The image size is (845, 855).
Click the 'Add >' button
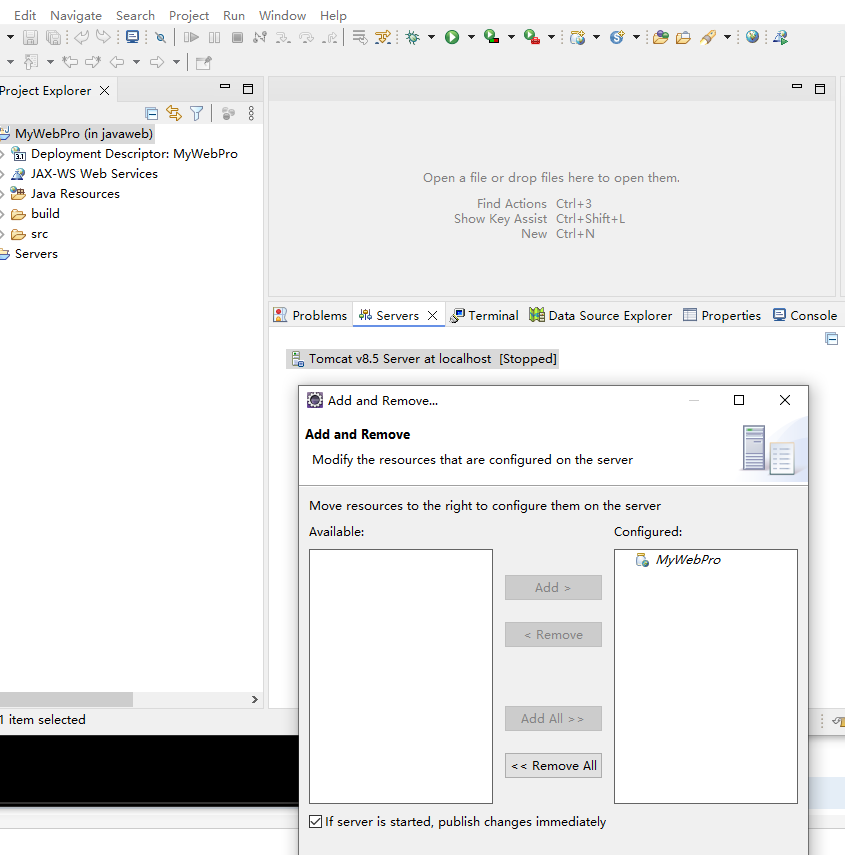tap(553, 587)
